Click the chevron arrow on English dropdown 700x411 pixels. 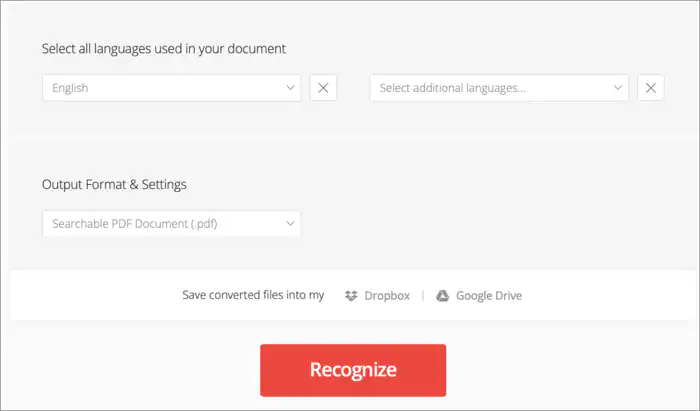tap(291, 88)
